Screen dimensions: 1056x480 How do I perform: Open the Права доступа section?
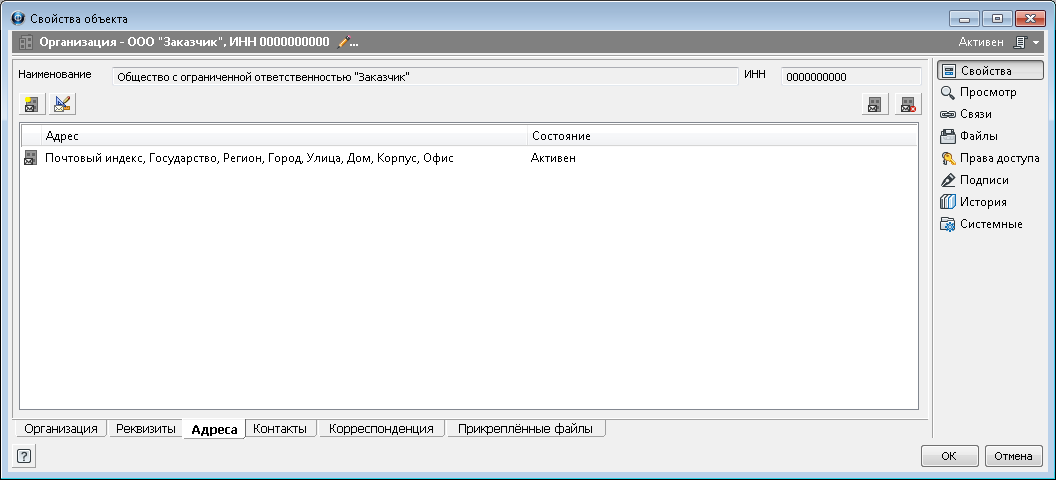coord(999,158)
